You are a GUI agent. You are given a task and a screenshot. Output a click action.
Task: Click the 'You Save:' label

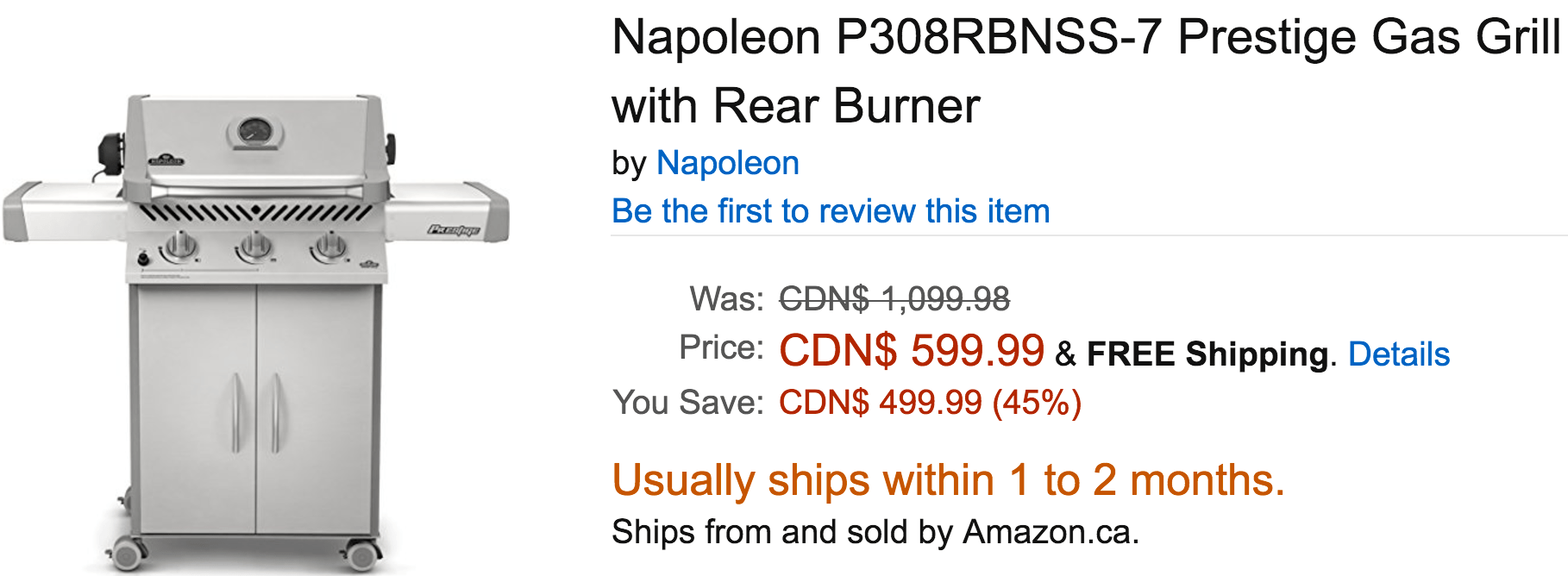click(688, 403)
